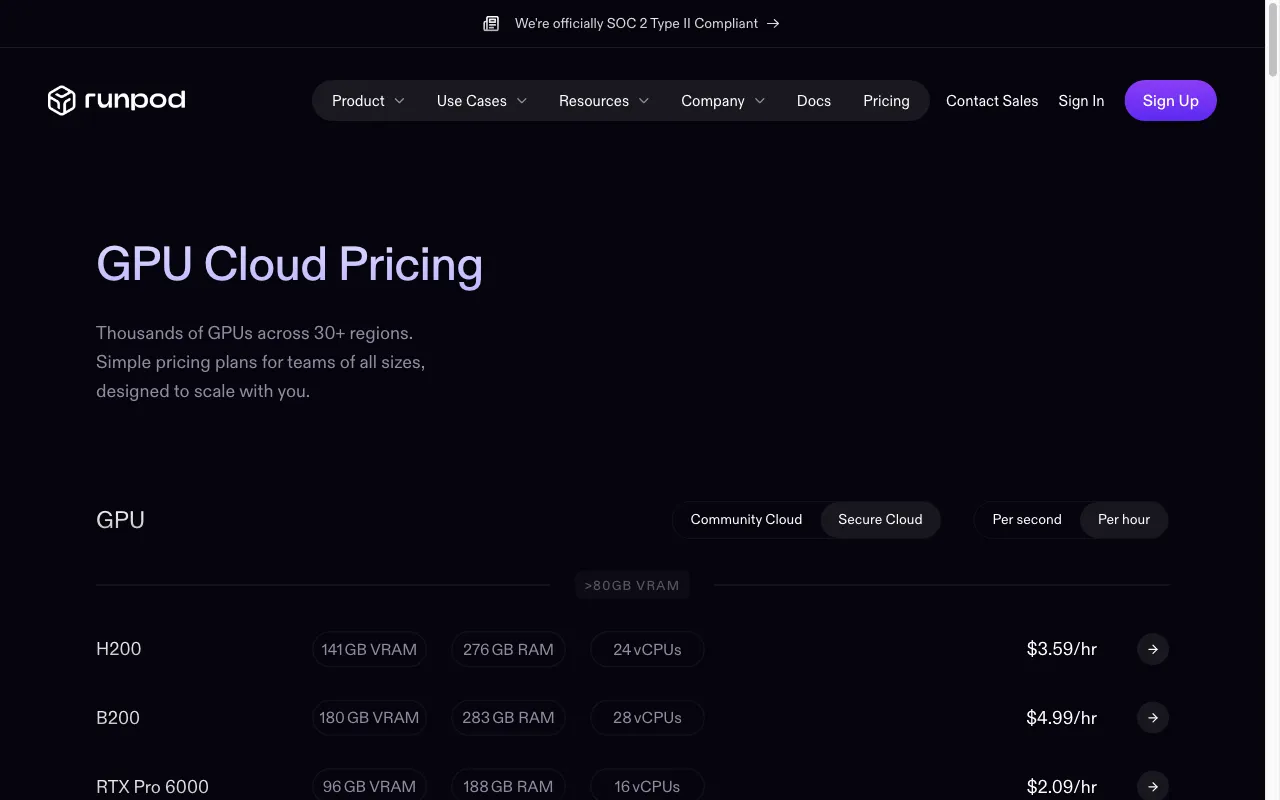Go to the Docs page
This screenshot has width=1280, height=800.
click(x=814, y=101)
